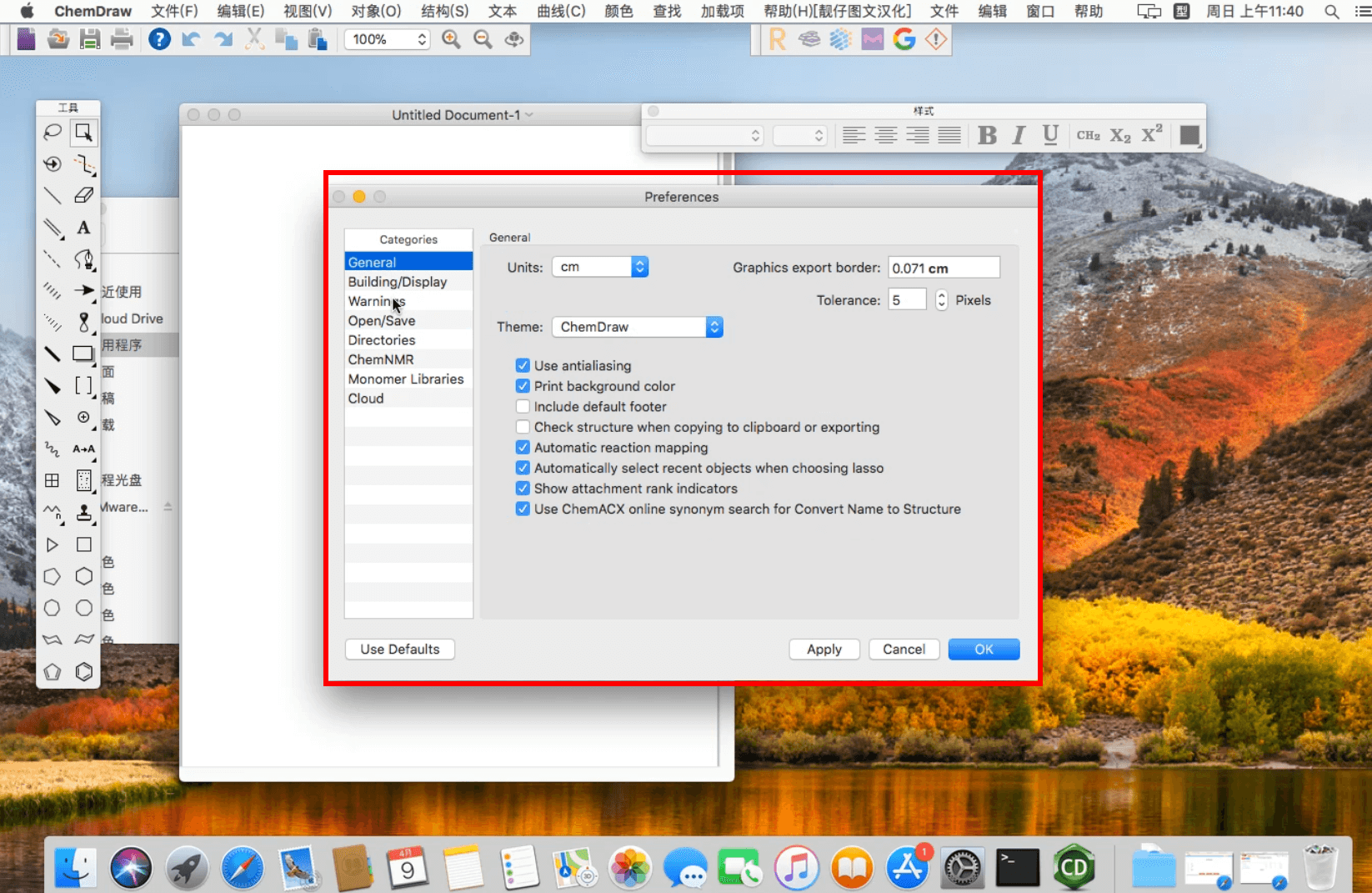1372x893 pixels.
Task: Open the font name dropdown in style toolbar
Action: click(705, 135)
